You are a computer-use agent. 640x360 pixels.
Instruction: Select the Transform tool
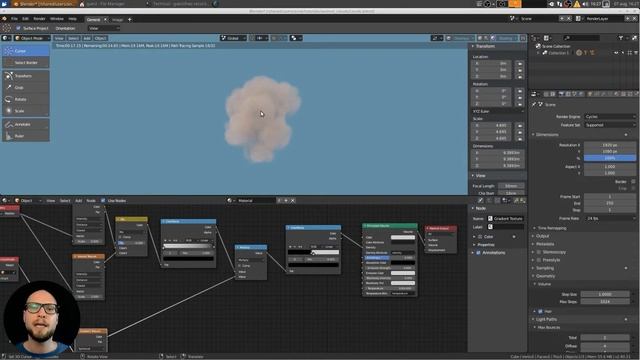coord(26,76)
